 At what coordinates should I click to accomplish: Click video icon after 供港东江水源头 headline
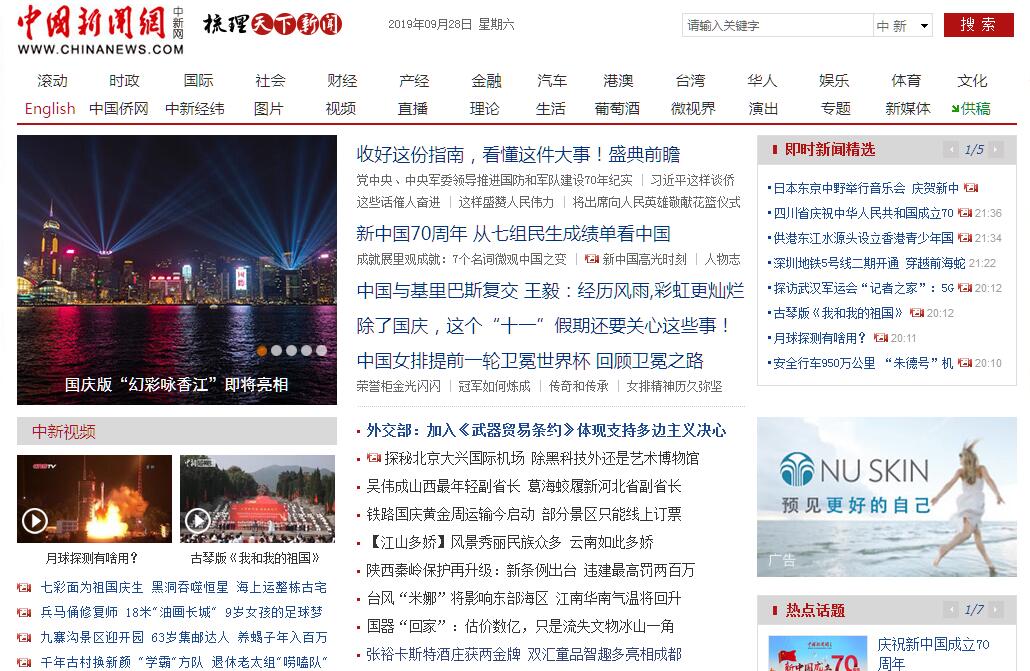coord(965,238)
